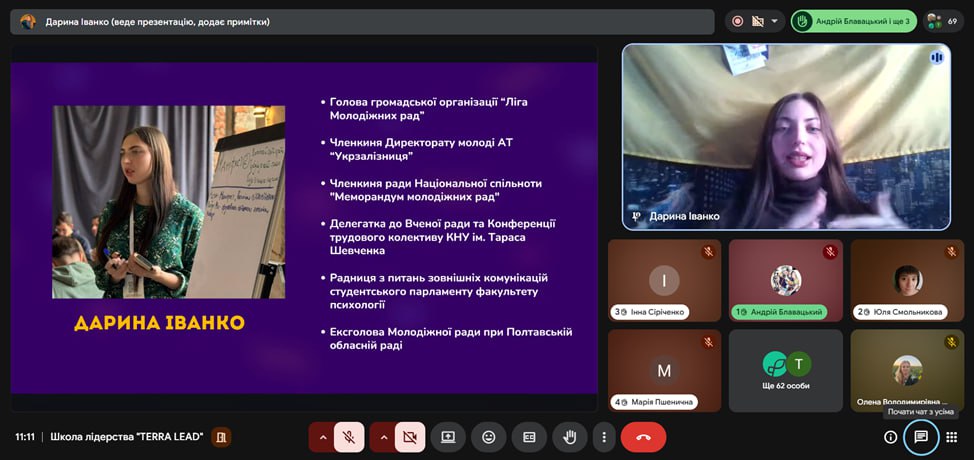
Task: Select the 'Ще 62 особи' participants tile
Action: [785, 370]
